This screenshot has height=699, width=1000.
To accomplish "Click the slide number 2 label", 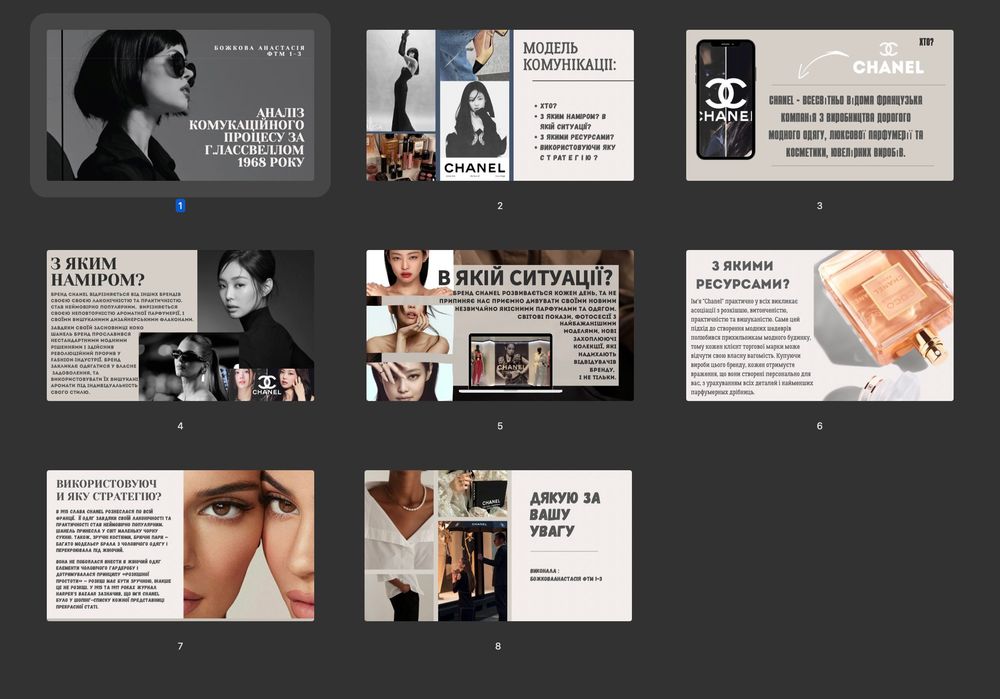I will 500,205.
